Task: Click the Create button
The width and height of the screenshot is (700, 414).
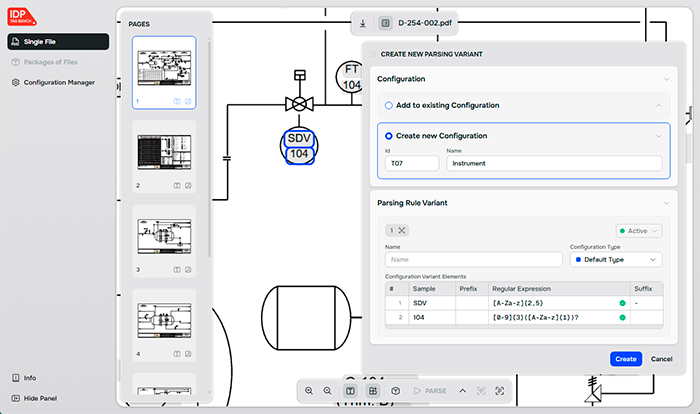Action: 625,359
